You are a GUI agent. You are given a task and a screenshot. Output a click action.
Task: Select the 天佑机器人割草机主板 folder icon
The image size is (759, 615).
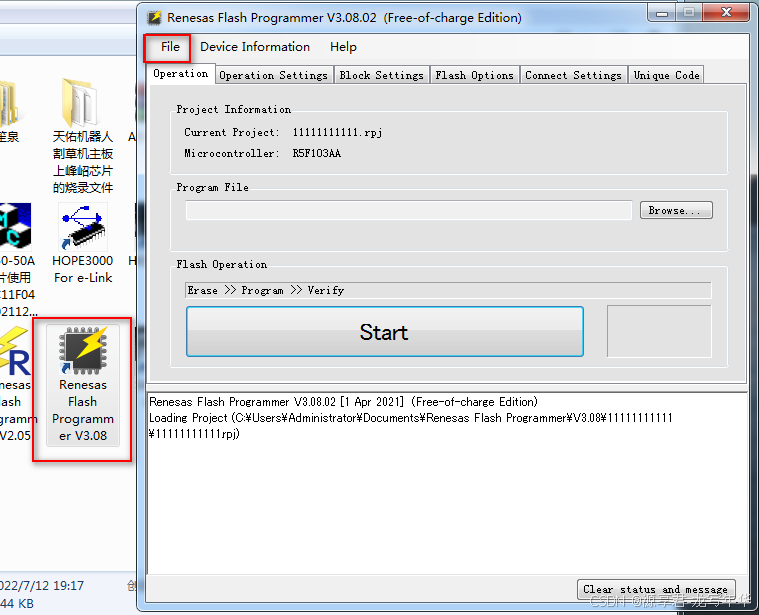click(83, 135)
